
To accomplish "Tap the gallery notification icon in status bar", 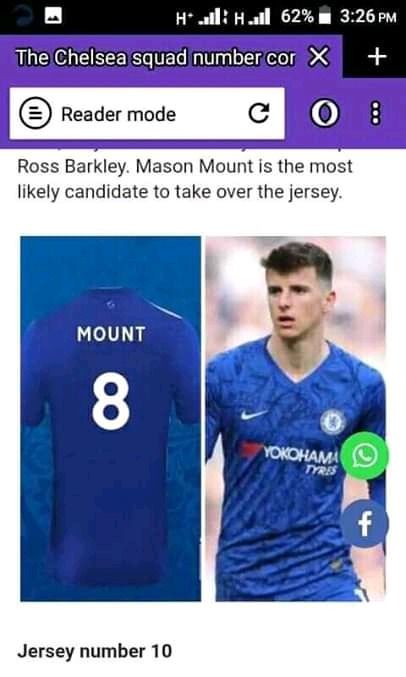I will [x=53, y=16].
